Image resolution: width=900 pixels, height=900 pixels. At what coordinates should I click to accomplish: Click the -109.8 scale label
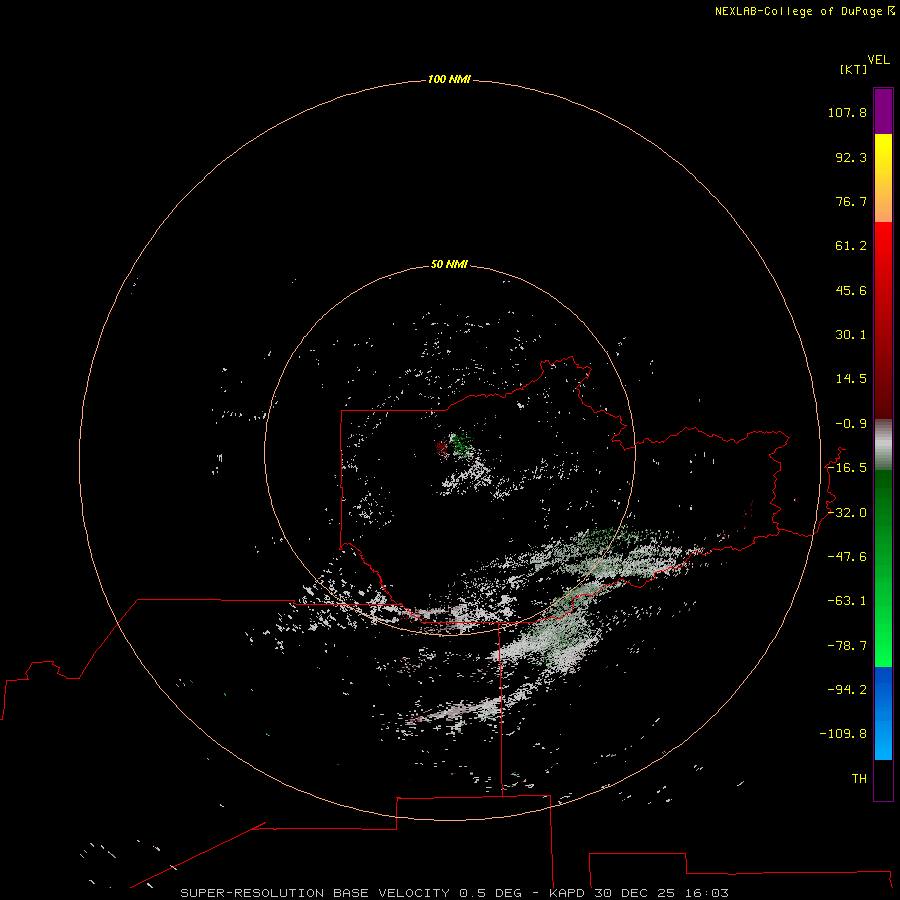(843, 734)
